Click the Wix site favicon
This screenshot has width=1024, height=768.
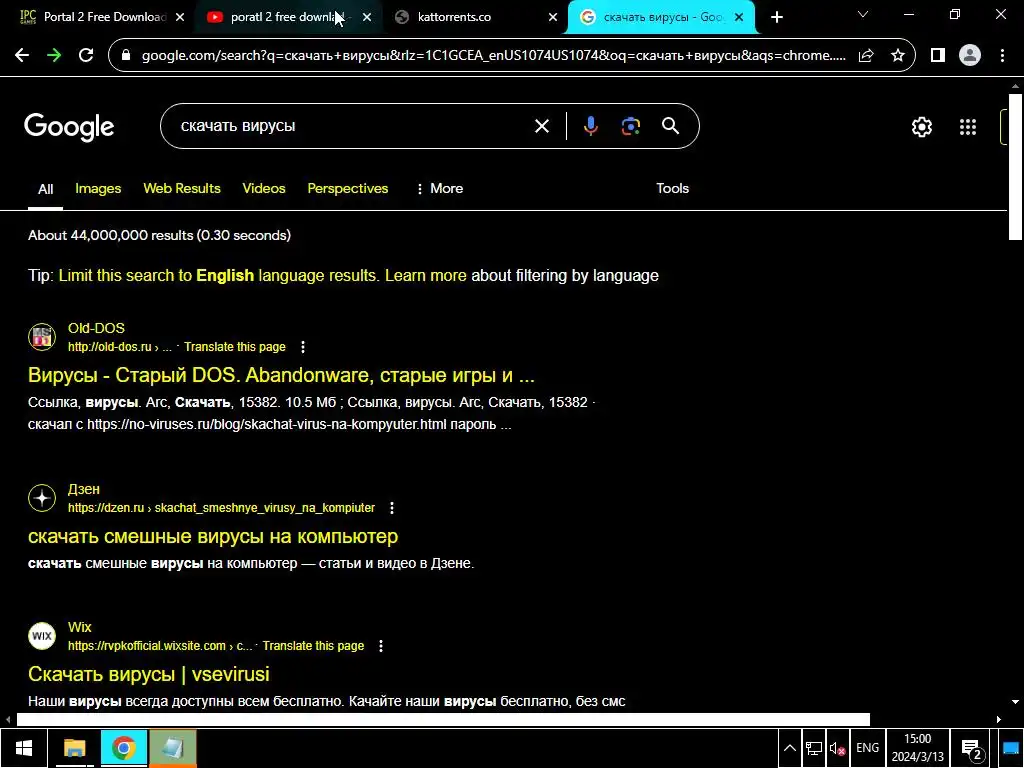(42, 635)
